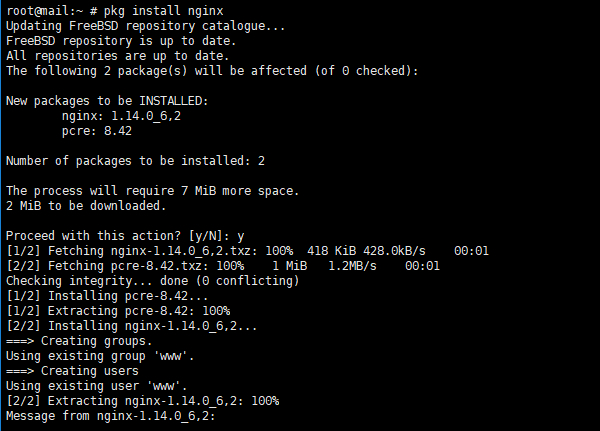Click the 'Using existing user www' line

(93, 386)
